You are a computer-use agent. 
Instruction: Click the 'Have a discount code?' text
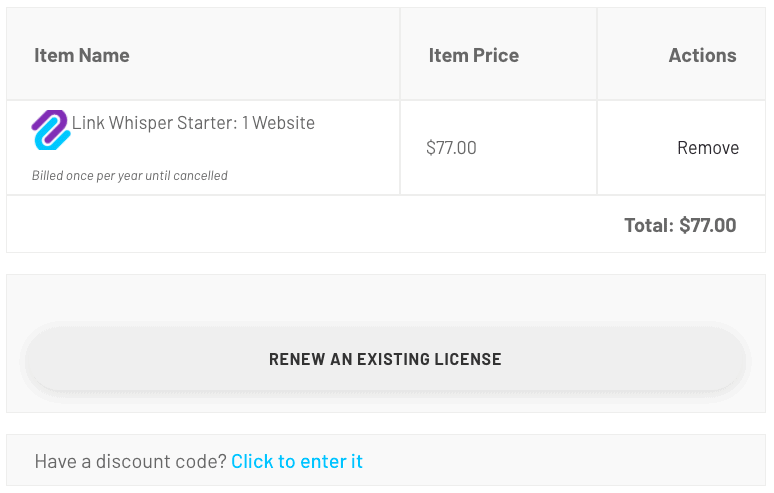pyautogui.click(x=131, y=461)
